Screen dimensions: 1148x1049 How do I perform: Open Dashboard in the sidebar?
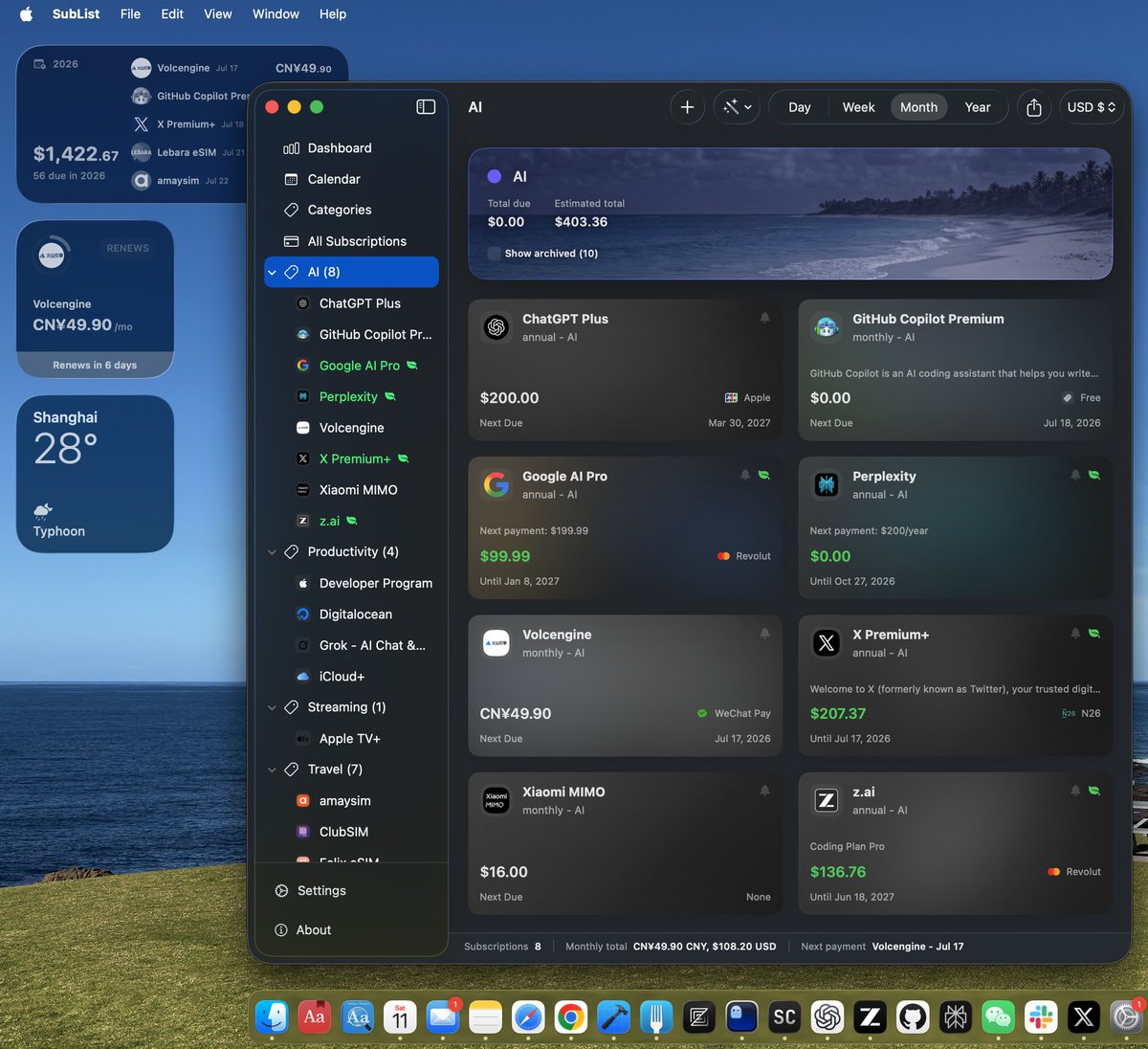coord(351,148)
